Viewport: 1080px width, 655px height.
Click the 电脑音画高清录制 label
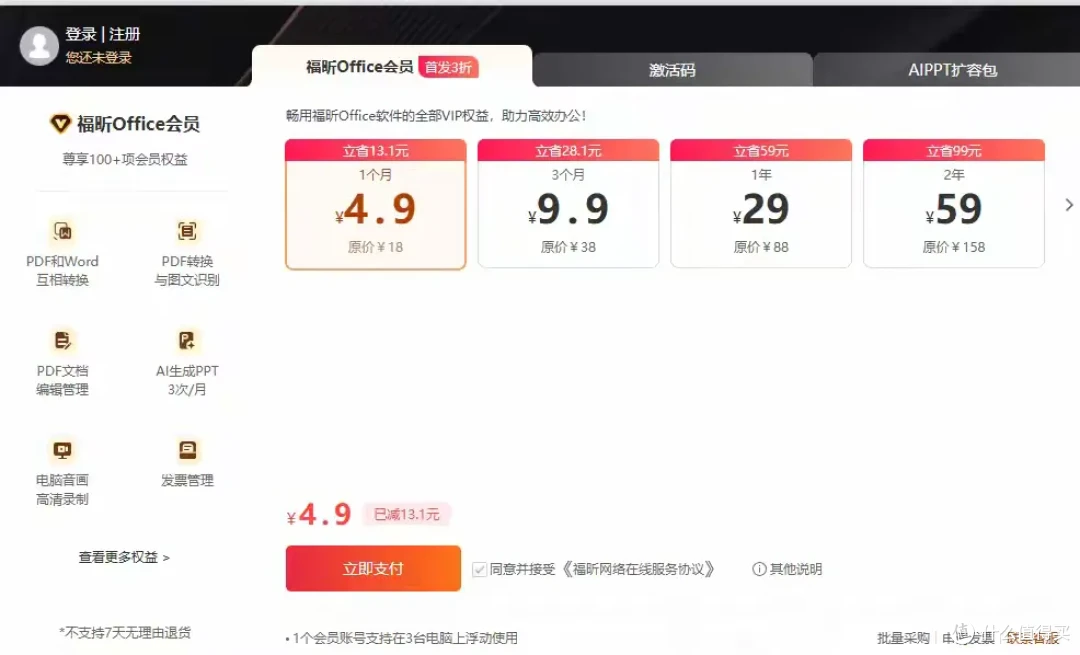point(63,490)
